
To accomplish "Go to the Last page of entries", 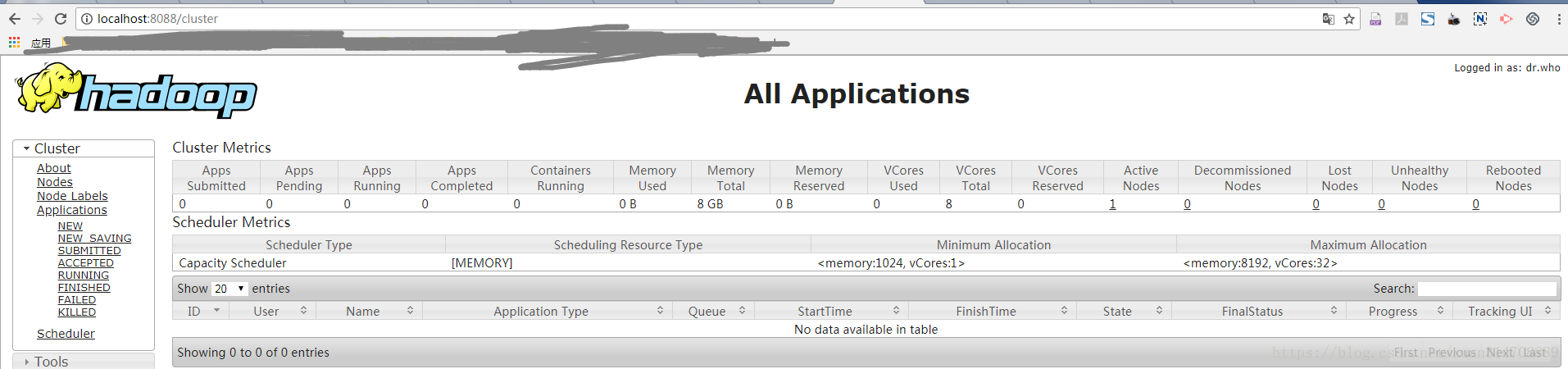I will [x=1534, y=353].
